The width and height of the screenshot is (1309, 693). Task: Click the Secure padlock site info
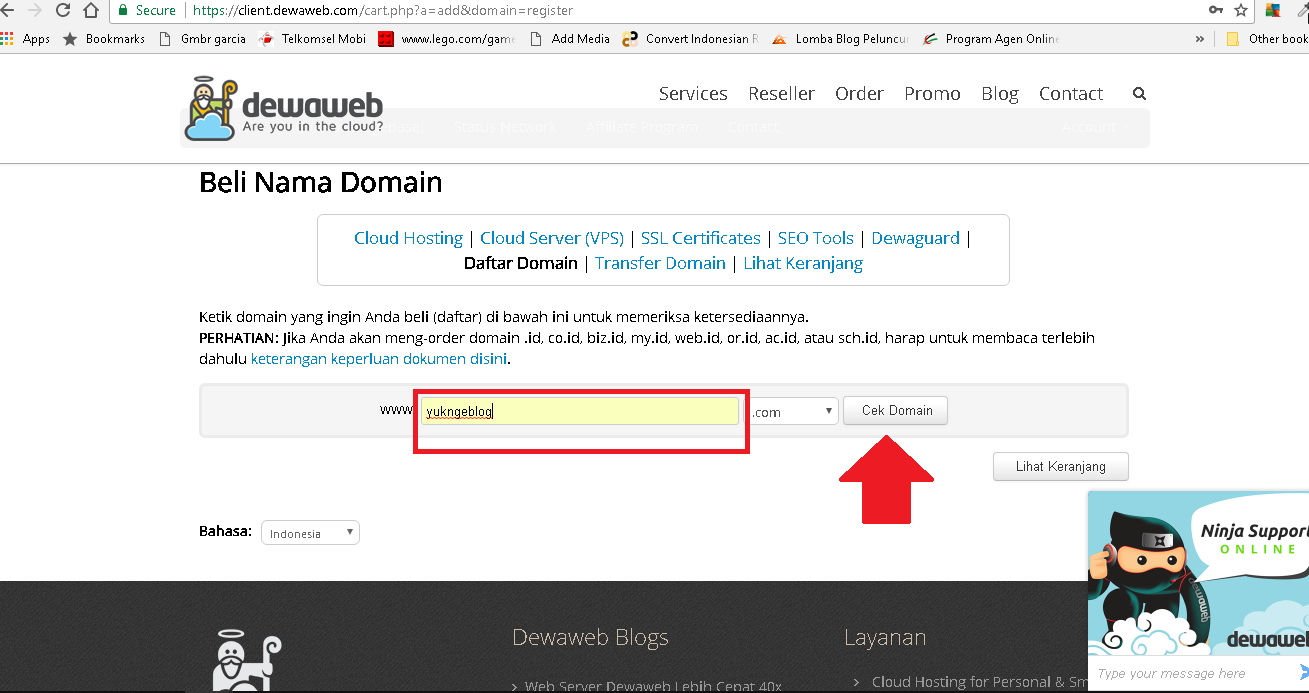[146, 10]
